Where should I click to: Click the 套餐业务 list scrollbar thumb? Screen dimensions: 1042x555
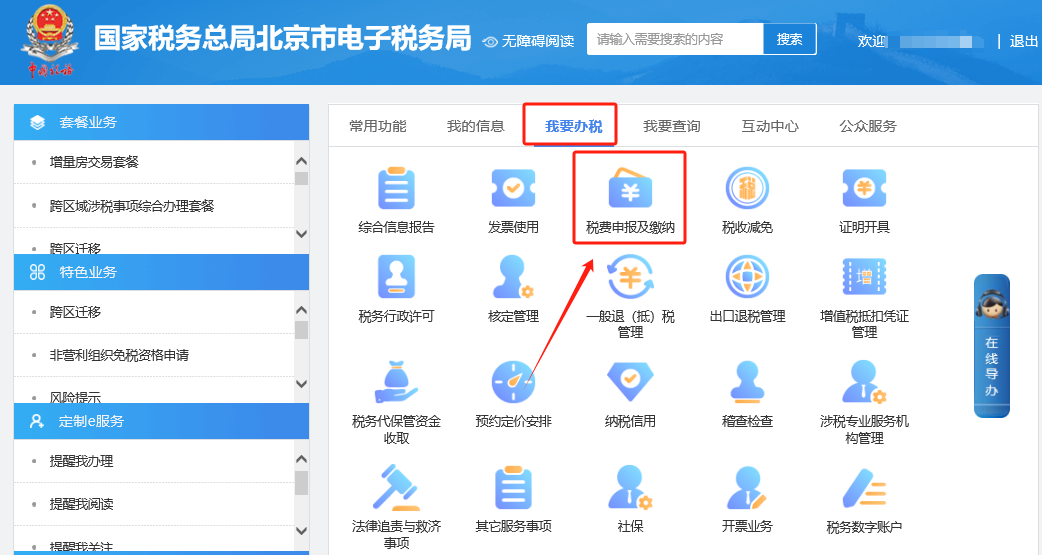301,179
